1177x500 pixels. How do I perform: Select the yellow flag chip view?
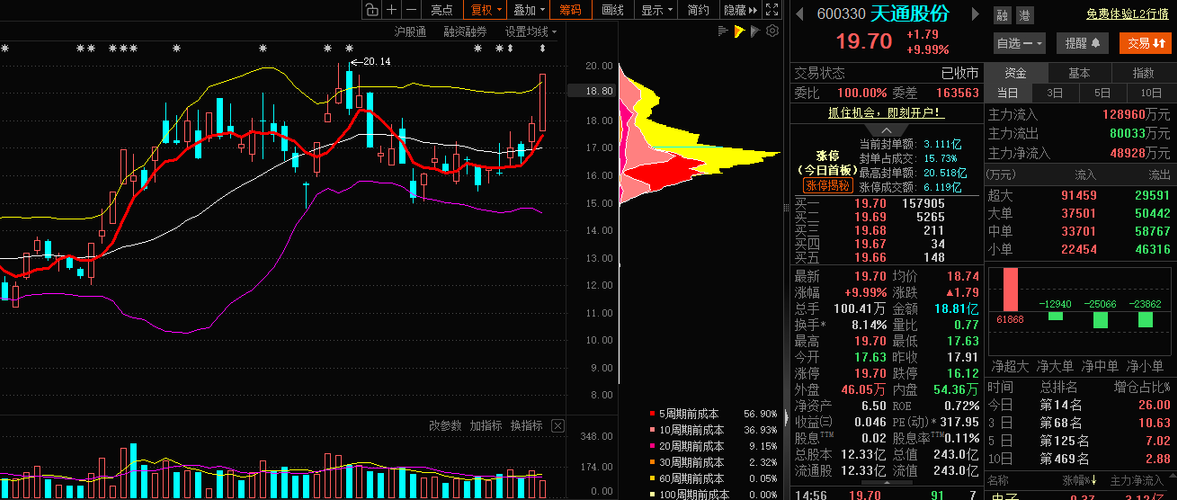739,31
